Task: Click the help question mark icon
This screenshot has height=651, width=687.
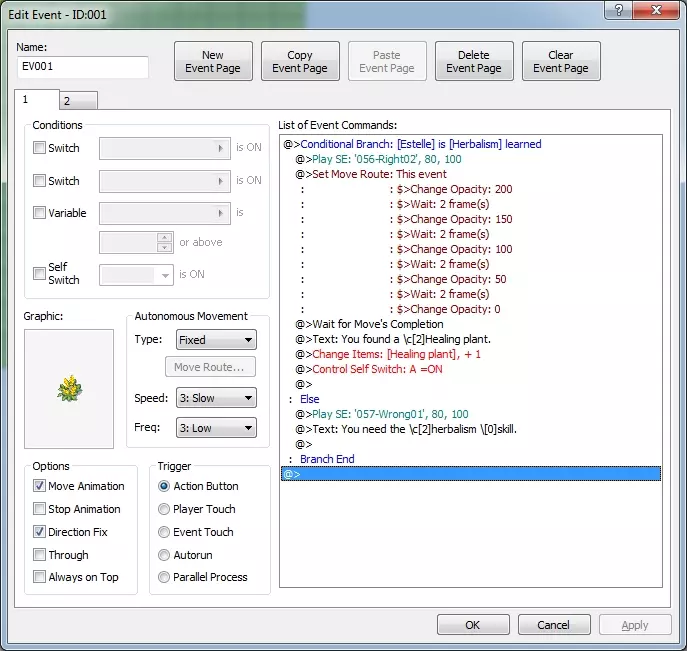Action: click(x=618, y=10)
